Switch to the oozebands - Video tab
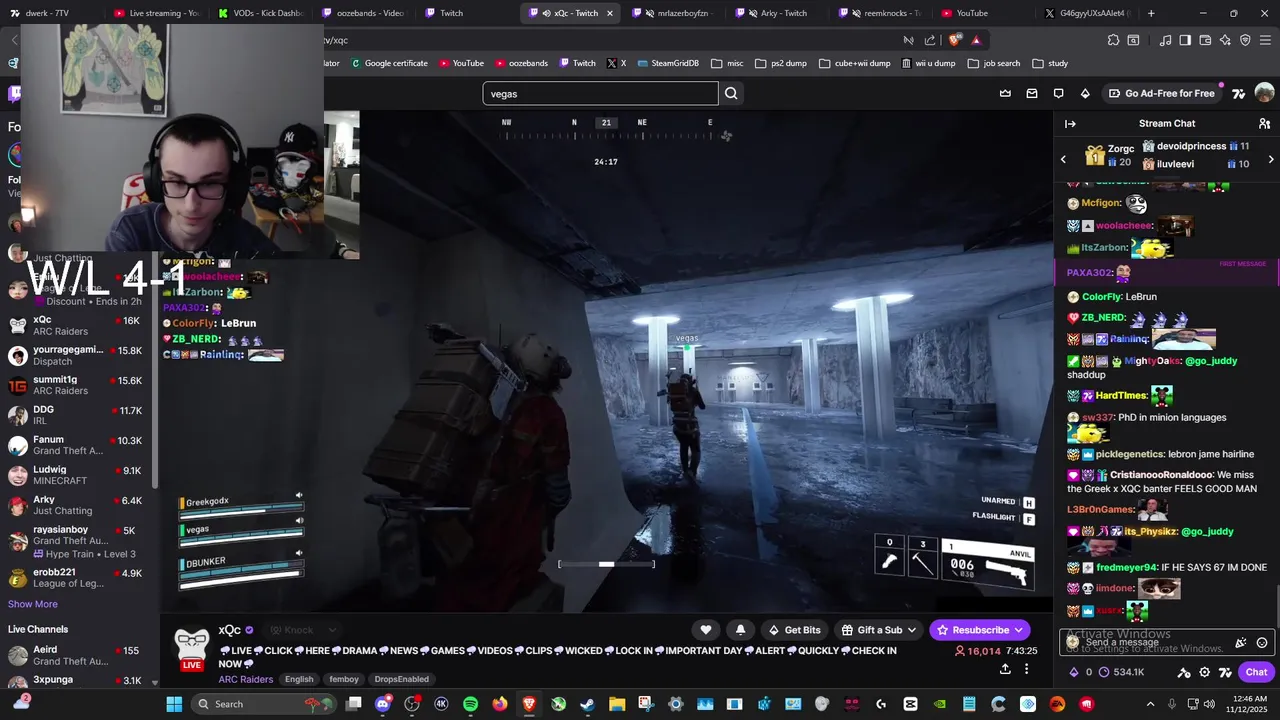Viewport: 1280px width, 720px height. pos(363,13)
